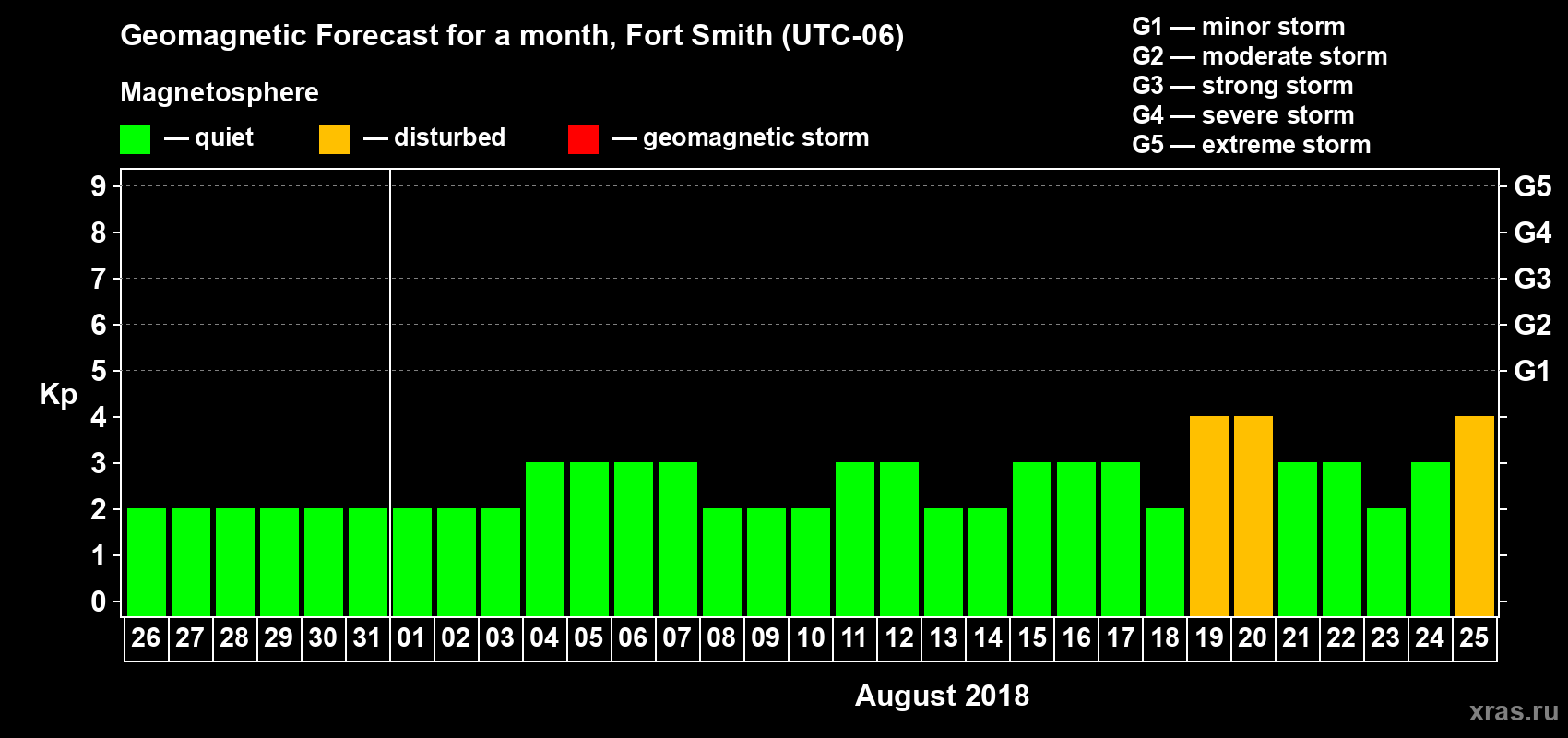
Task: Click the right axis G1 label
Action: point(1533,371)
